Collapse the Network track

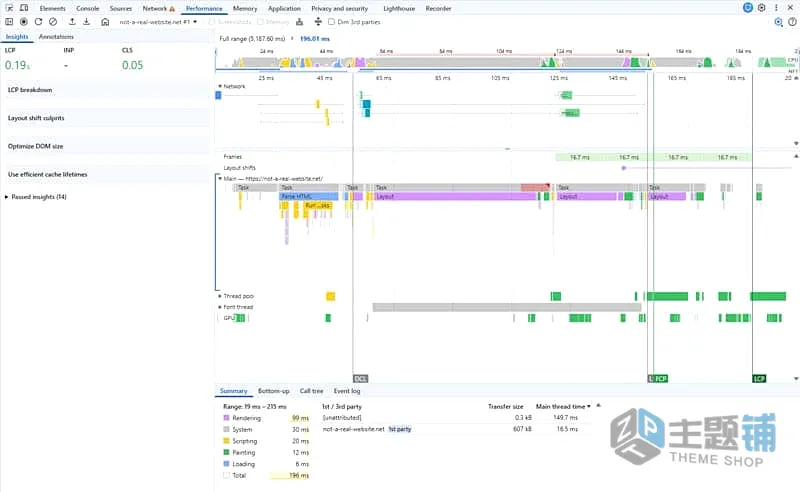click(x=220, y=86)
